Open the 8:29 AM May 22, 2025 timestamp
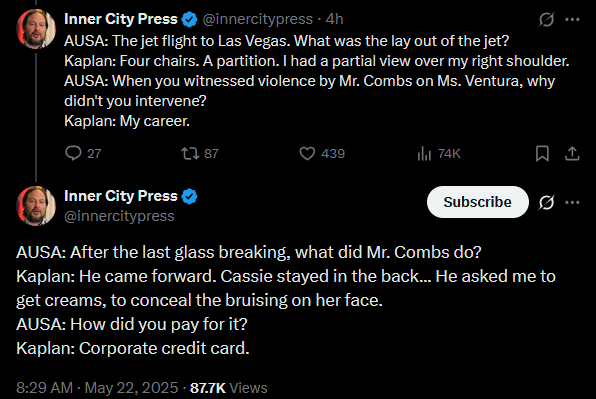Viewport: 596px width, 399px height. [x=97, y=388]
